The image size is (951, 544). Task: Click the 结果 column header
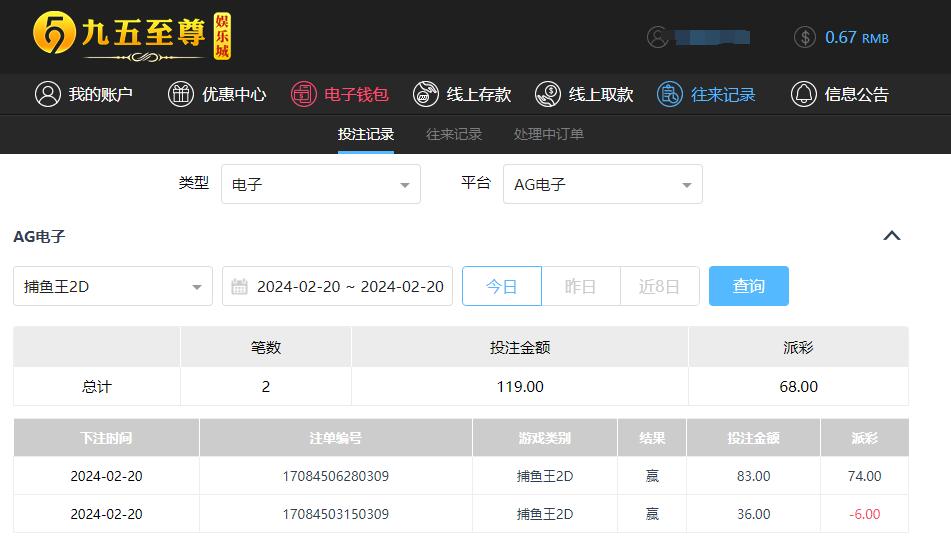click(652, 438)
